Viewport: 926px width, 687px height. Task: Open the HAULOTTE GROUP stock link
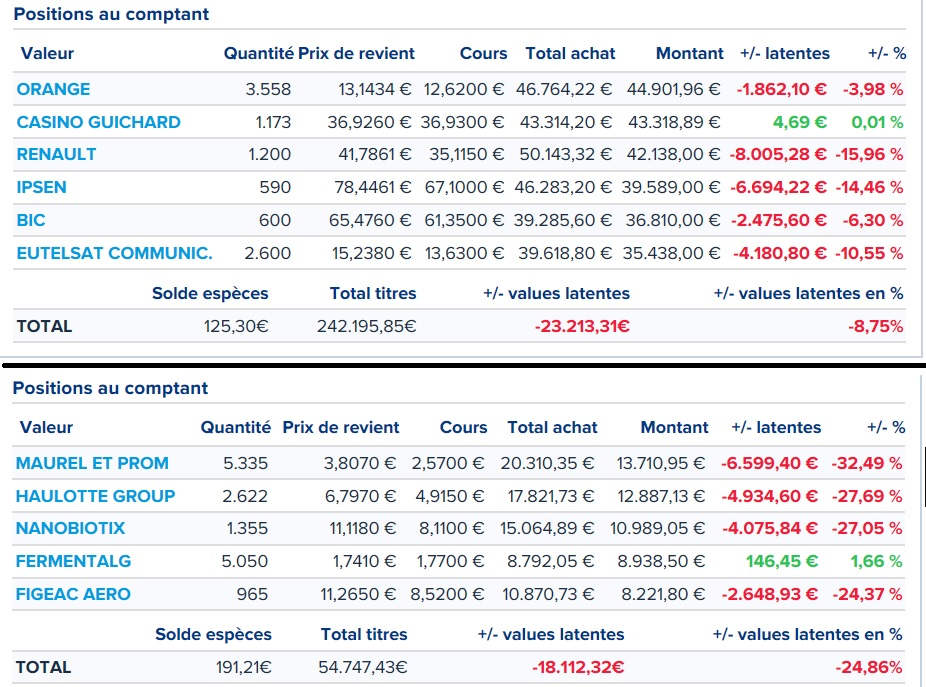click(95, 496)
